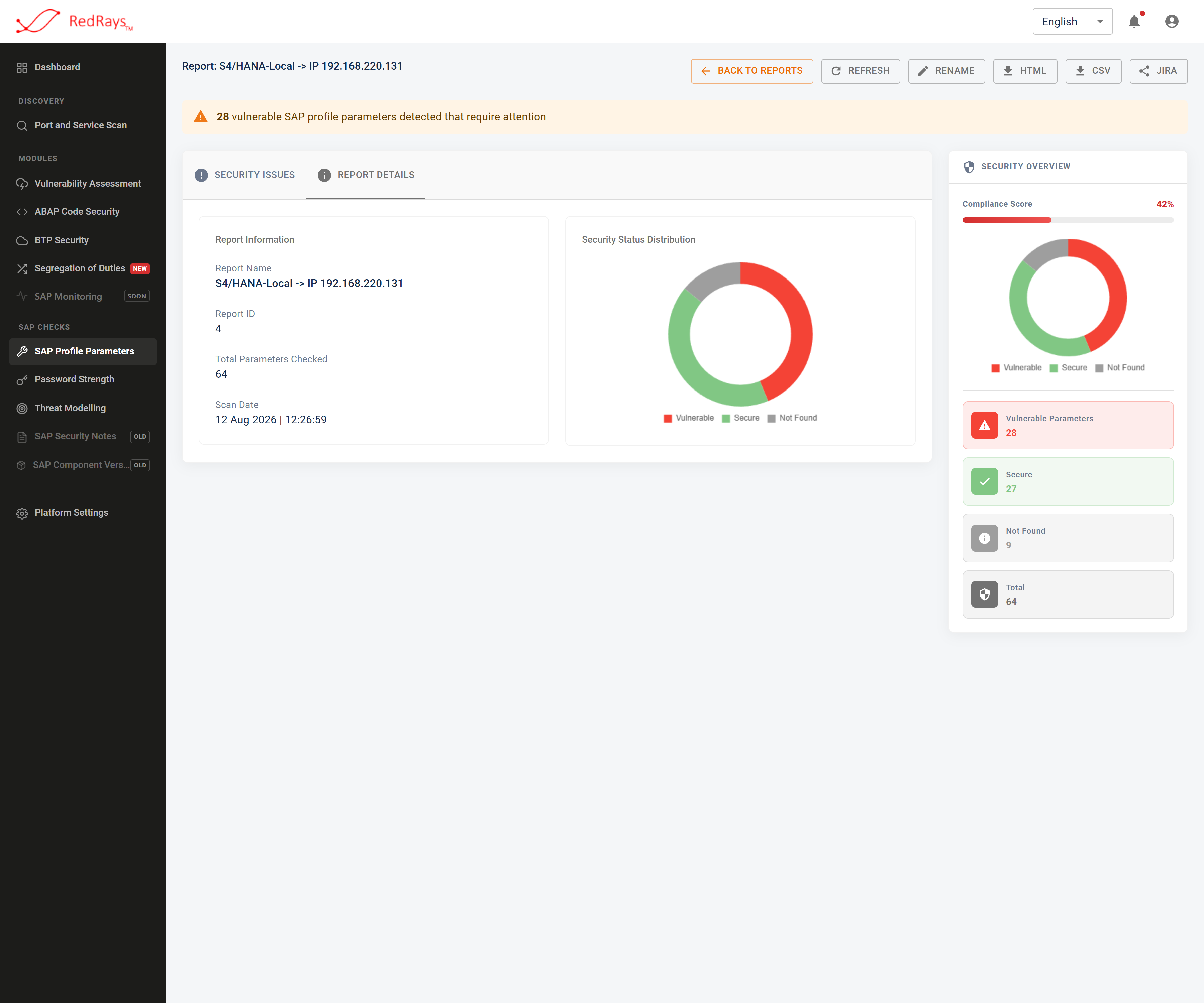1204x1003 pixels.
Task: Open Password Strength check
Action: click(83, 380)
